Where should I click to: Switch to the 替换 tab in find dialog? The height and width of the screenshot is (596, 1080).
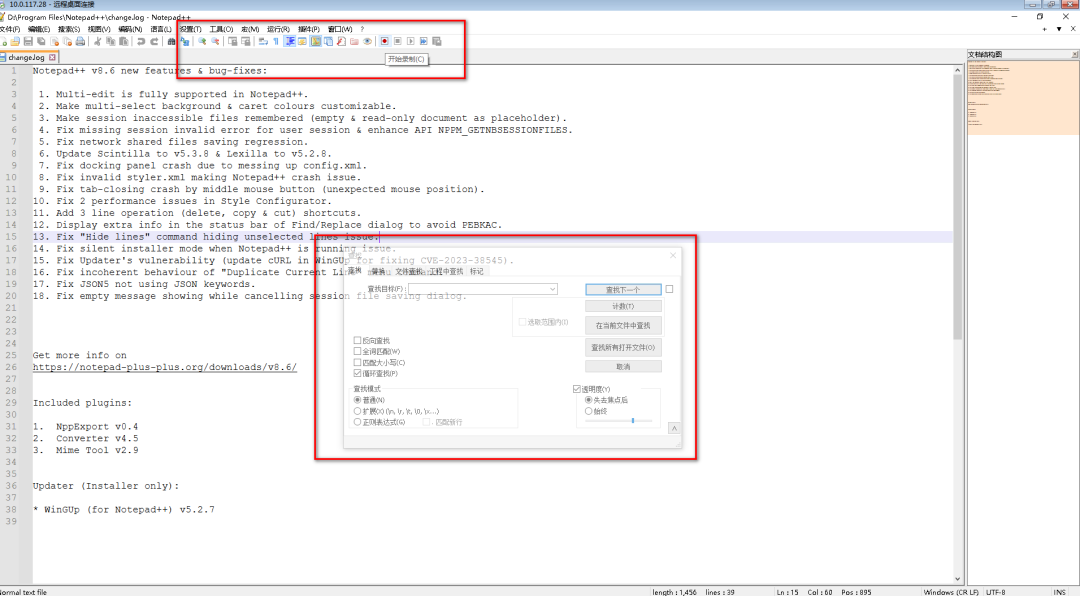[x=378, y=271]
